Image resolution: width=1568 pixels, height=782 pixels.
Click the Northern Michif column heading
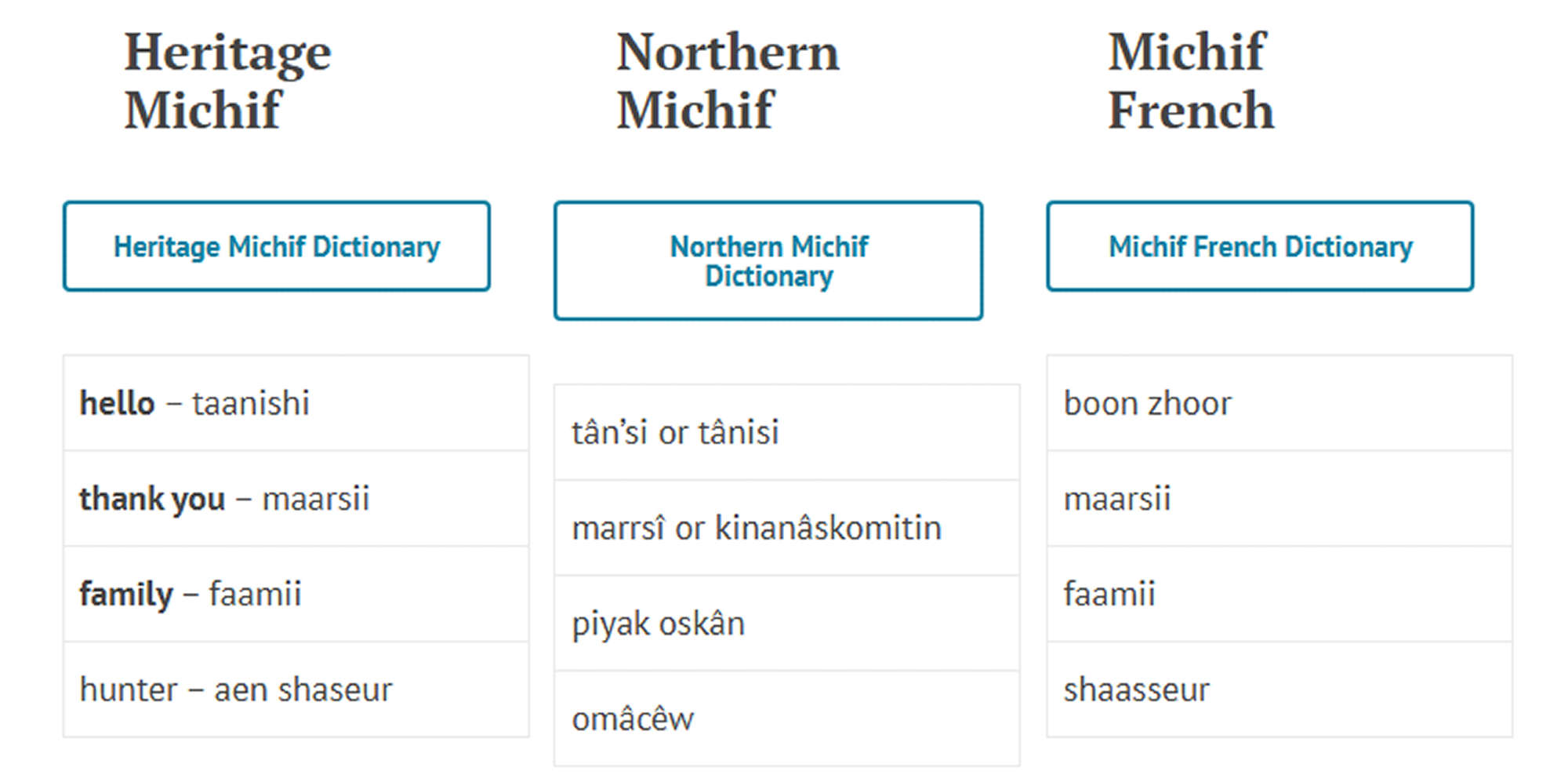(x=728, y=80)
